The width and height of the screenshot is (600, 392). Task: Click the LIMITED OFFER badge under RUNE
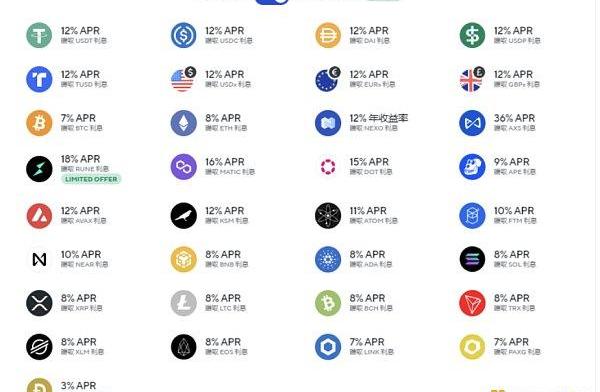click(x=91, y=179)
